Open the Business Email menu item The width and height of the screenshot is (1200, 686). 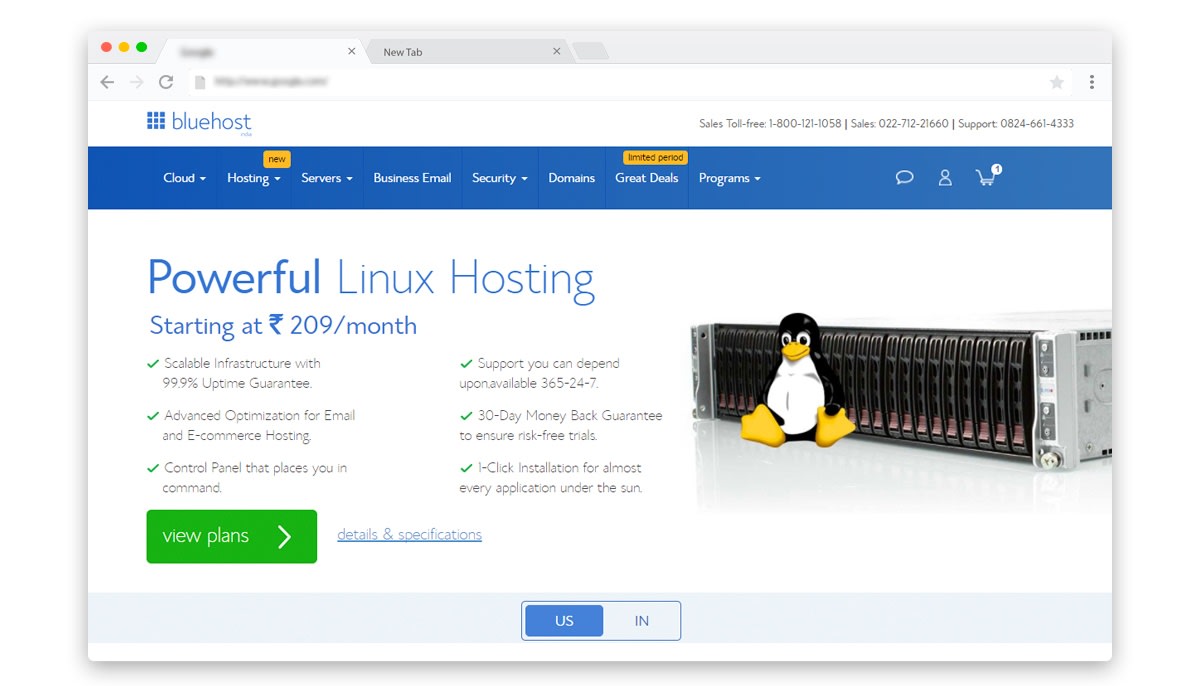[x=412, y=178]
